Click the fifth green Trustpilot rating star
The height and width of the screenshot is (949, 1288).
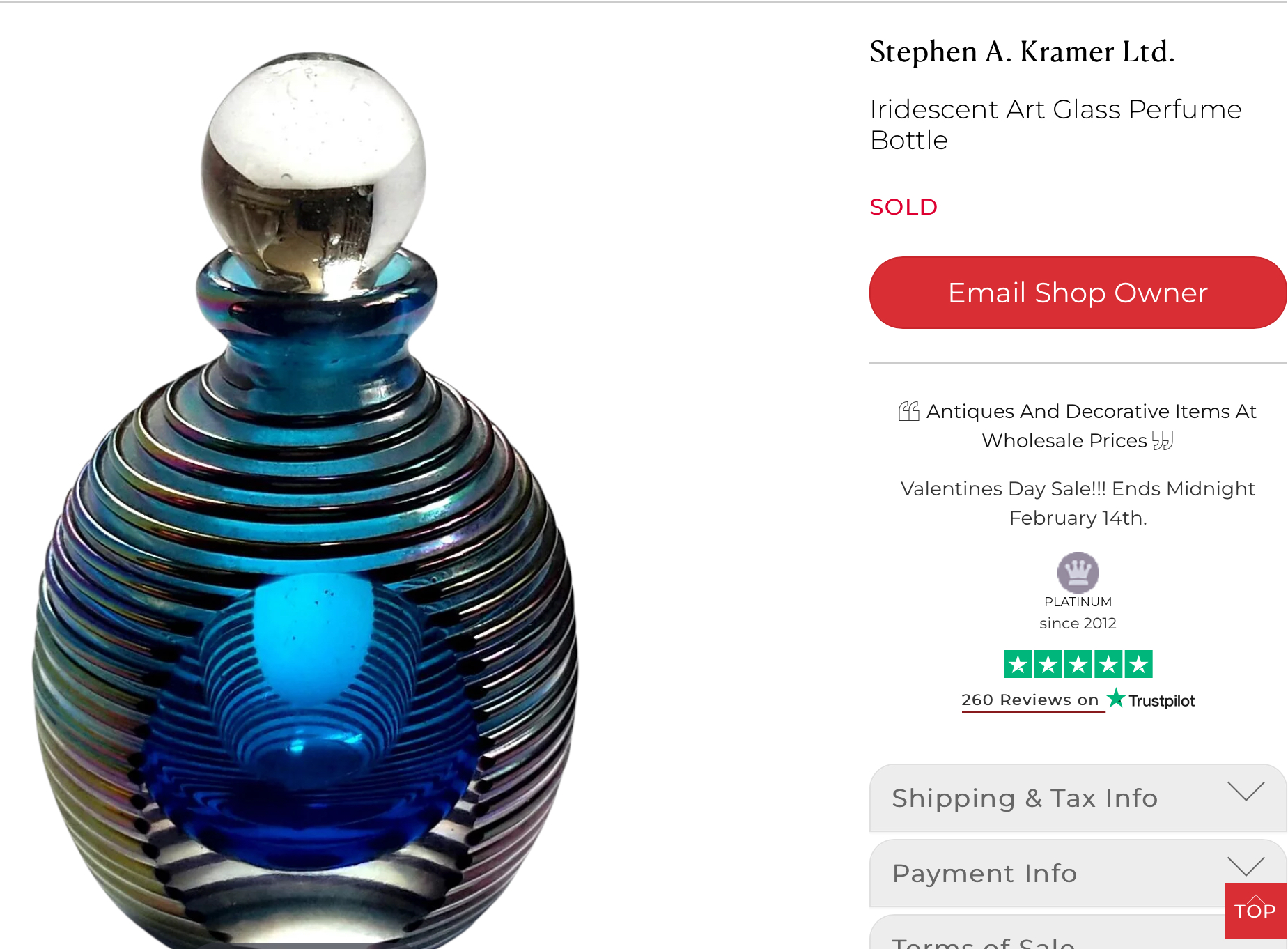(x=1138, y=664)
